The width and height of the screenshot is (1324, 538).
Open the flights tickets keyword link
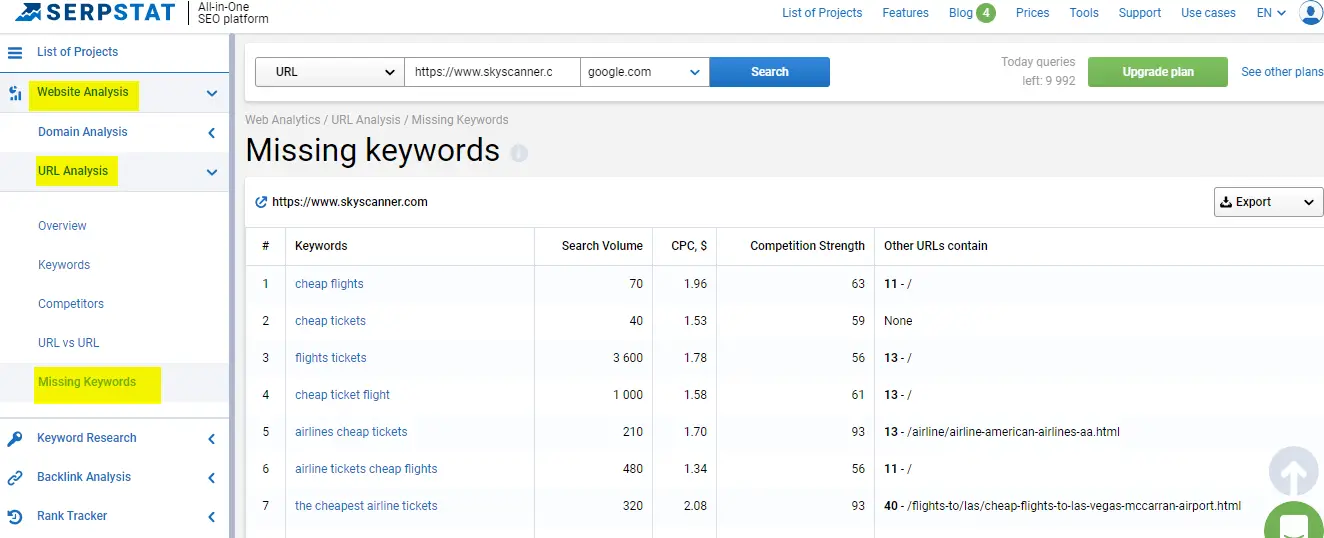coord(331,358)
